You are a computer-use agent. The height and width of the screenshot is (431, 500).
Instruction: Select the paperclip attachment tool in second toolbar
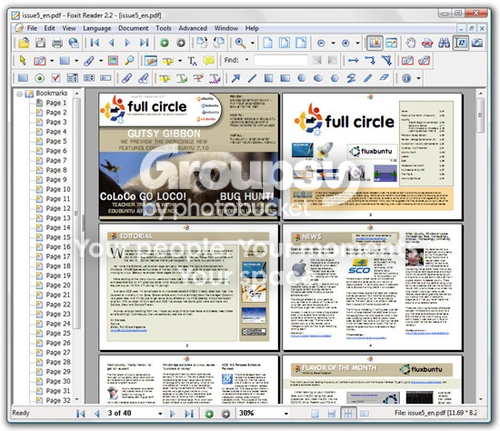click(x=89, y=61)
